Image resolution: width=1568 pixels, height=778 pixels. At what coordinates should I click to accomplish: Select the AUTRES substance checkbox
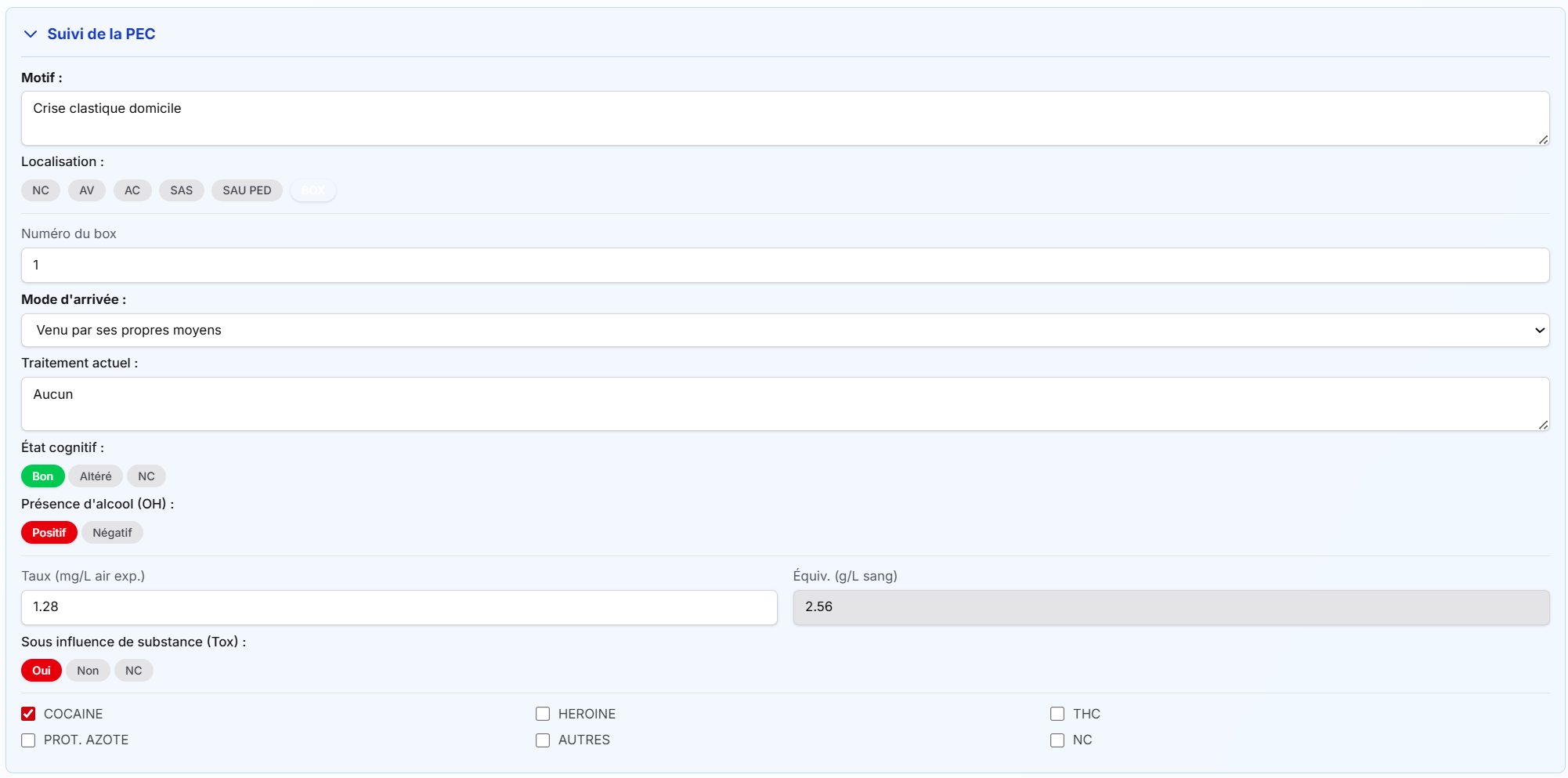tap(543, 740)
